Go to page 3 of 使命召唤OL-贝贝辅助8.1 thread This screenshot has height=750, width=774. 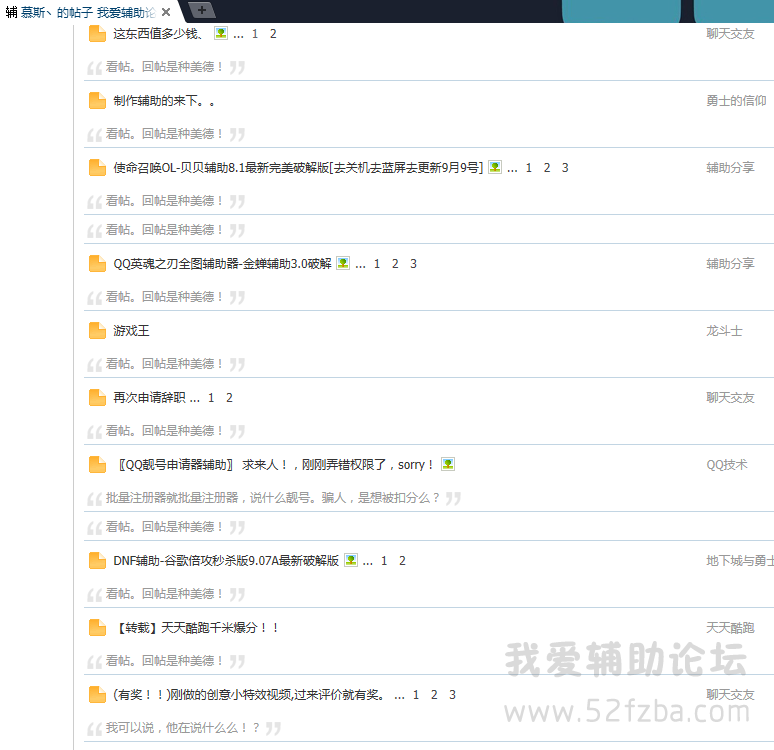click(x=565, y=168)
